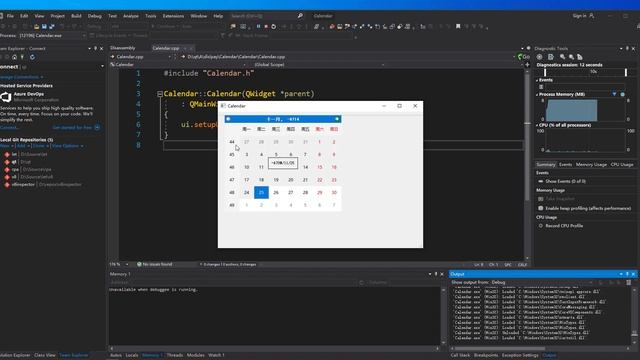640x360 pixels.
Task: Click the month-year header in Calendar window
Action: click(283, 119)
